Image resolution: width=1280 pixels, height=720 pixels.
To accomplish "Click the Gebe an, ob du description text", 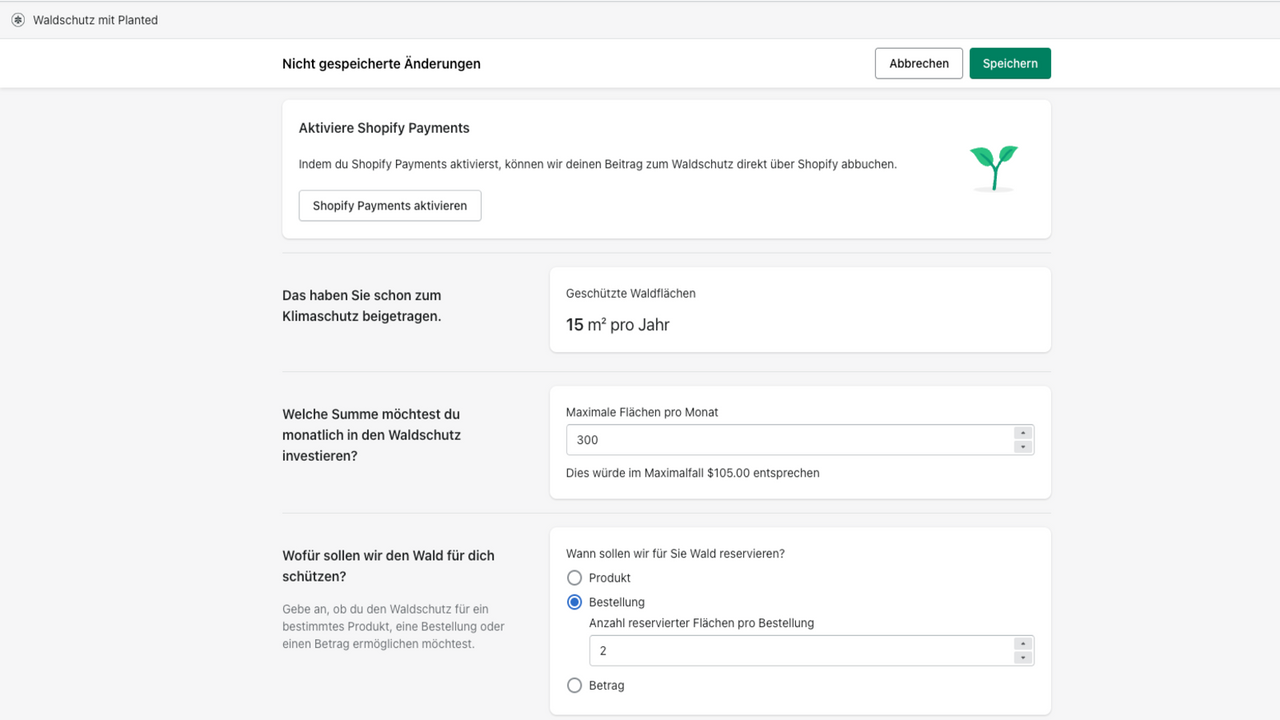I will [x=393, y=626].
